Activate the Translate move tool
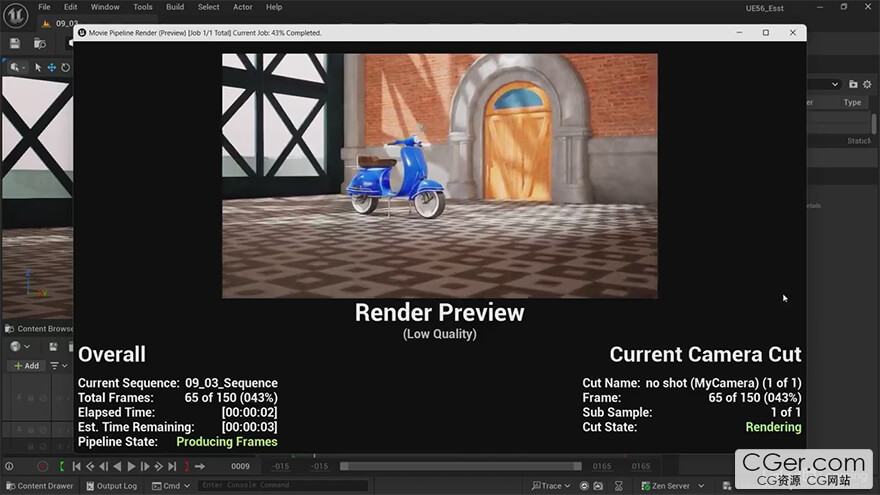The height and width of the screenshot is (495, 880). [52, 68]
